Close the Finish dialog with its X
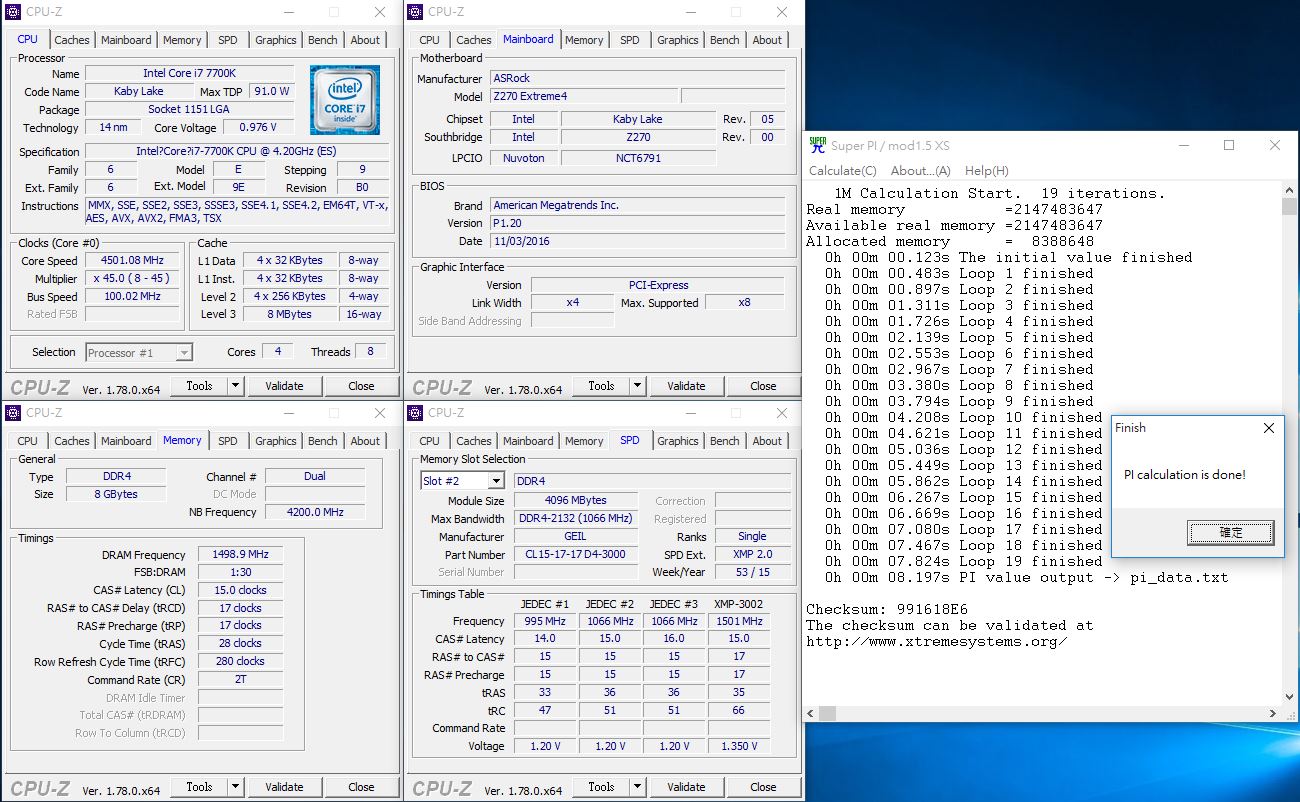The height and width of the screenshot is (802, 1300). tap(1269, 428)
